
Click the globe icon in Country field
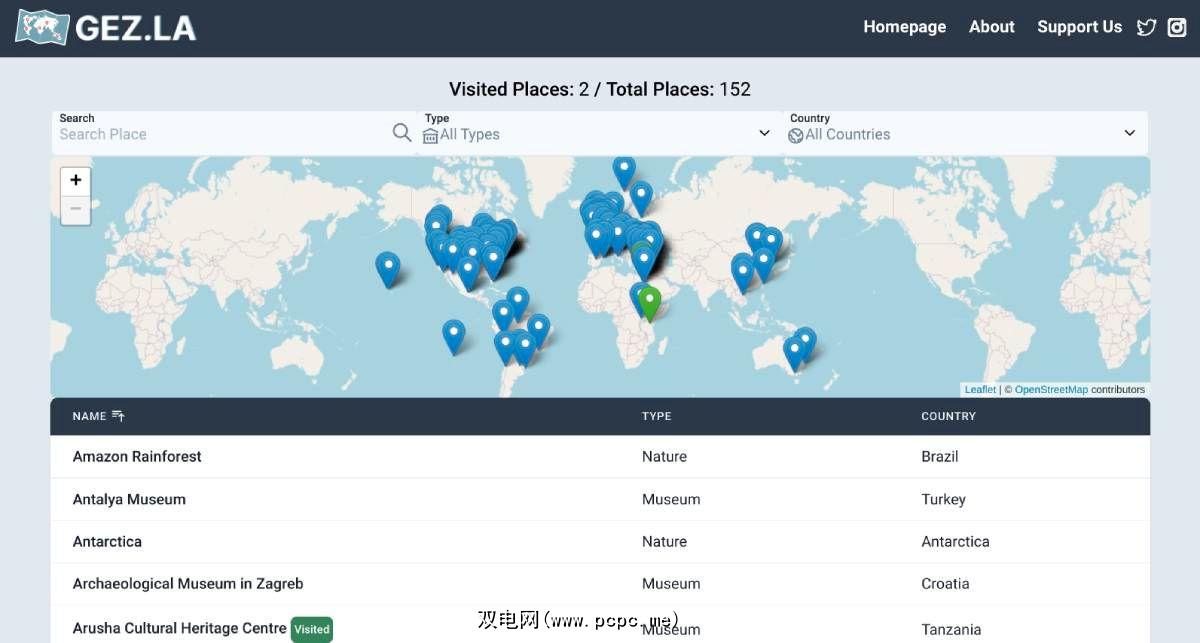click(x=796, y=135)
